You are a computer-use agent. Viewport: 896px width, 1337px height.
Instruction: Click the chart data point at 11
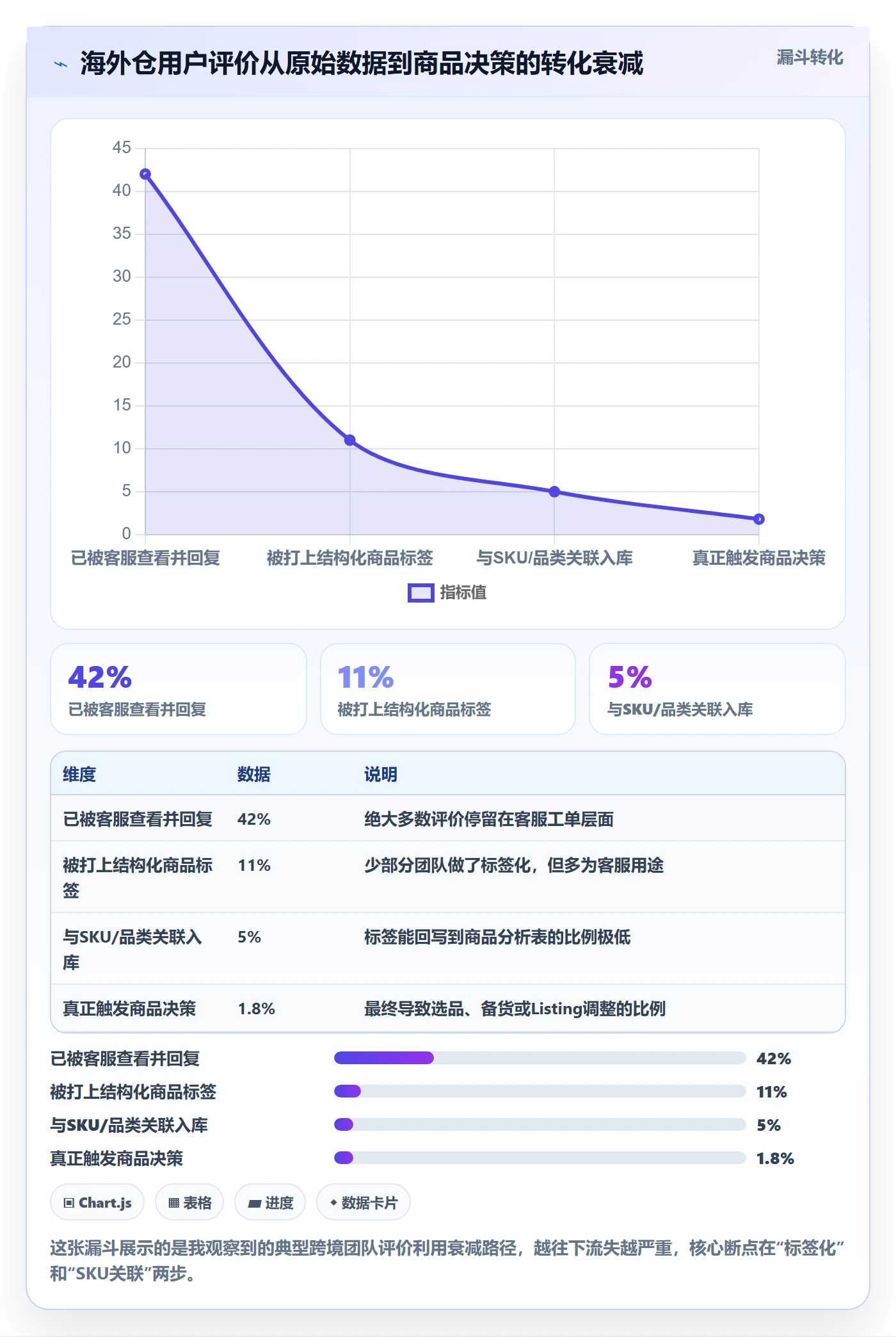click(x=349, y=440)
